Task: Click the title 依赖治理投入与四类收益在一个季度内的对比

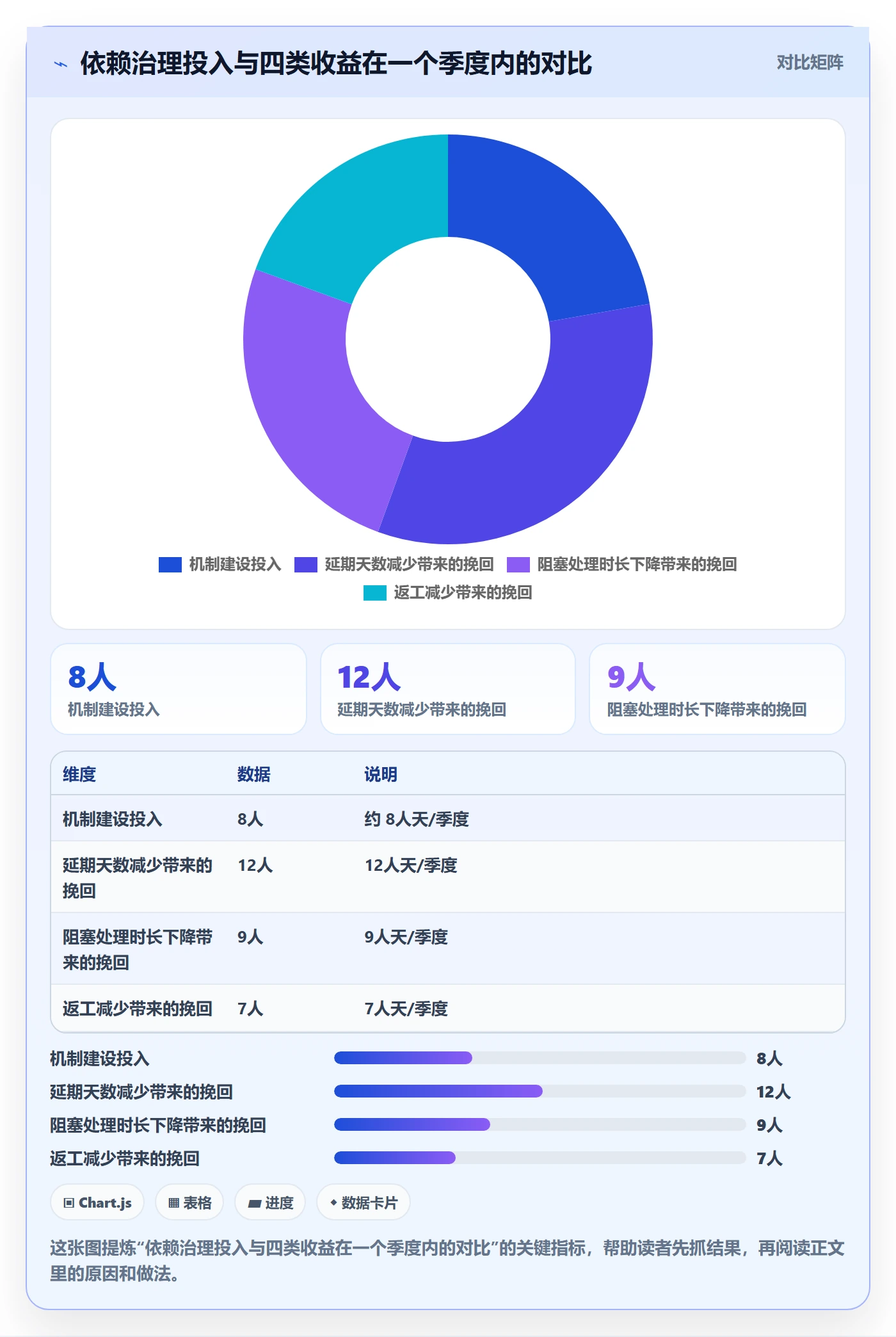Action: (336, 63)
